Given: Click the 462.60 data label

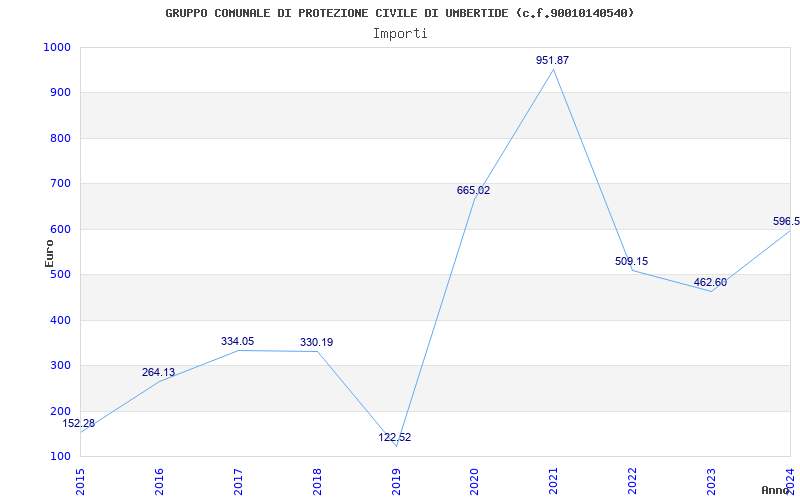Looking at the screenshot, I should click(x=710, y=283).
